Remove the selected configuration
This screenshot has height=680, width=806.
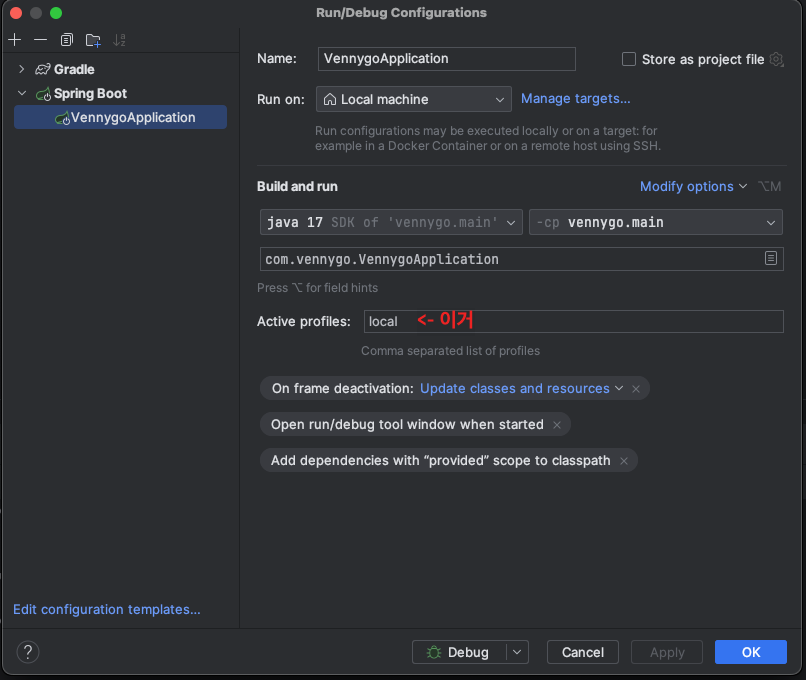click(x=40, y=40)
